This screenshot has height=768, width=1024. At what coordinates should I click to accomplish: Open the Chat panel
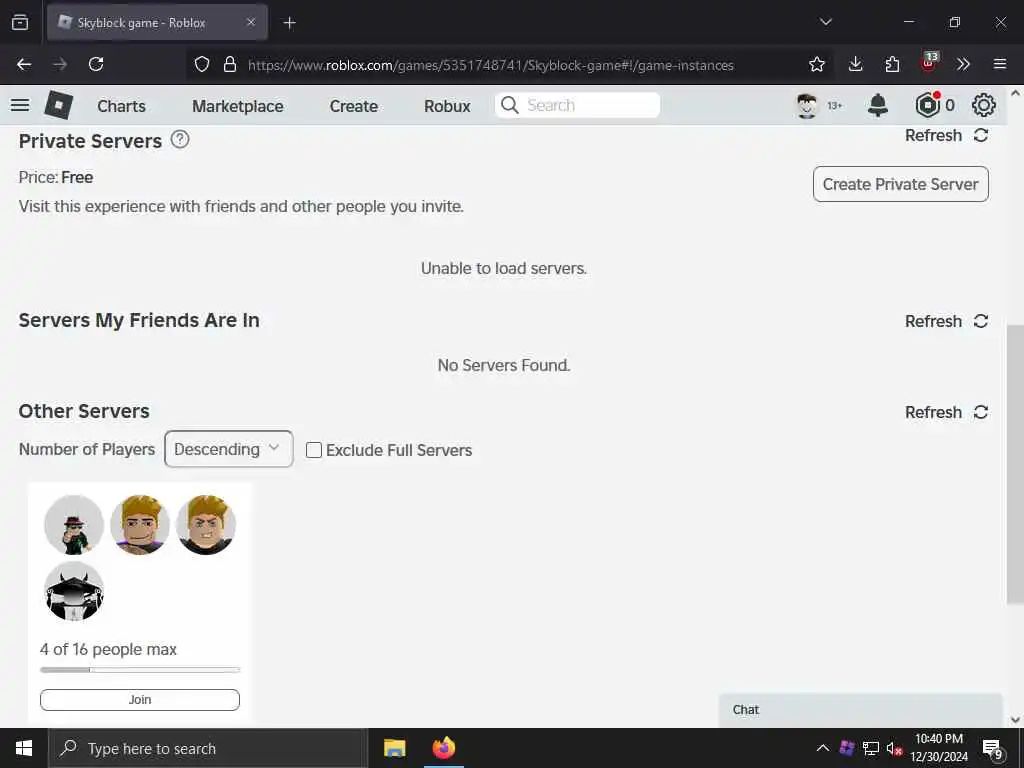[860, 711]
